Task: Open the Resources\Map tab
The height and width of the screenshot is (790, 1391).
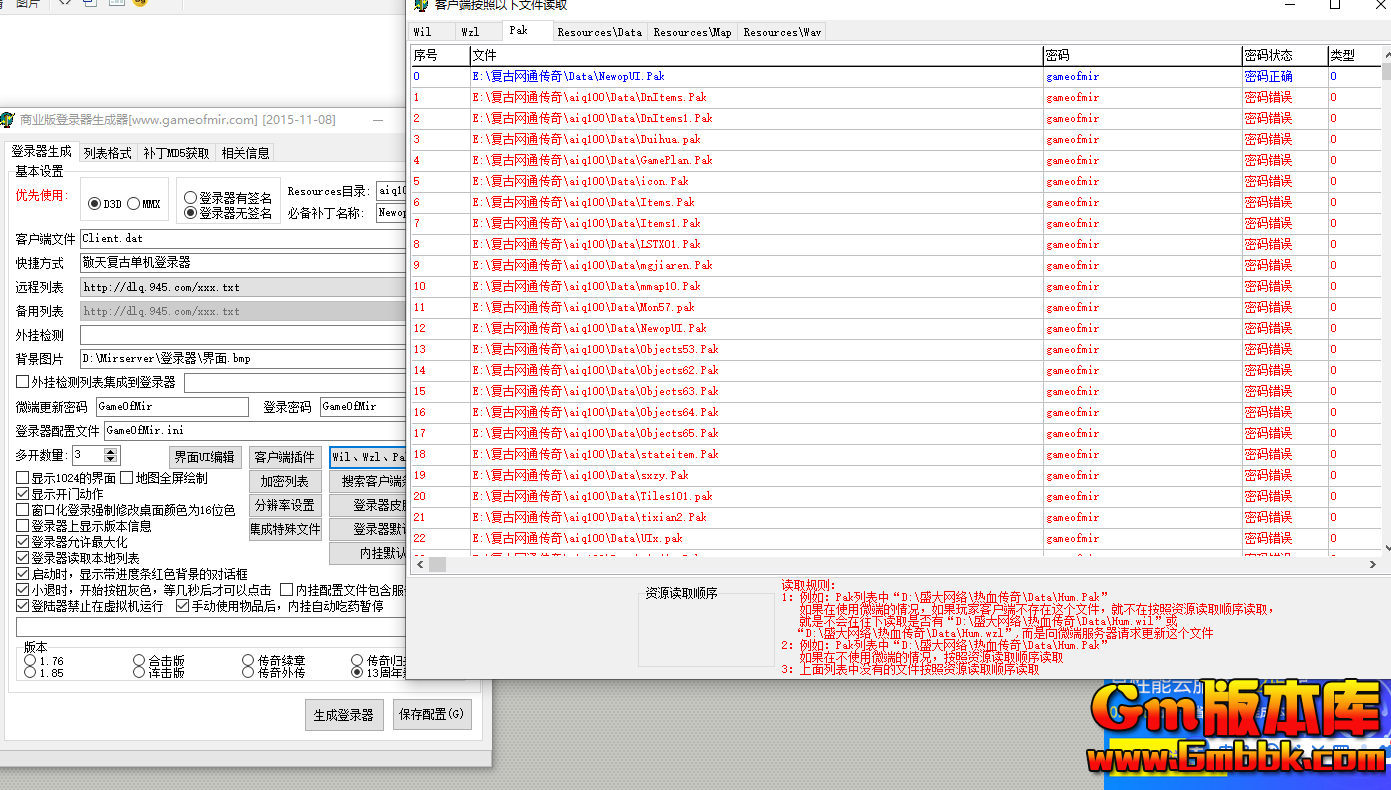Action: (692, 32)
